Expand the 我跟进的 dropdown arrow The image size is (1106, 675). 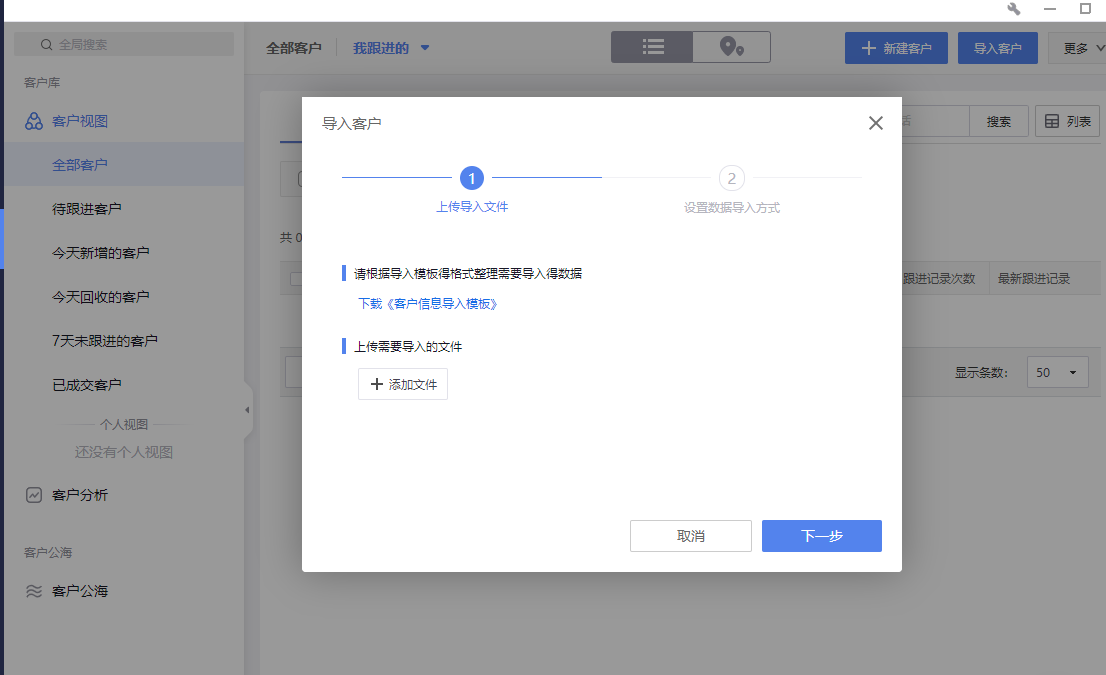coord(424,47)
